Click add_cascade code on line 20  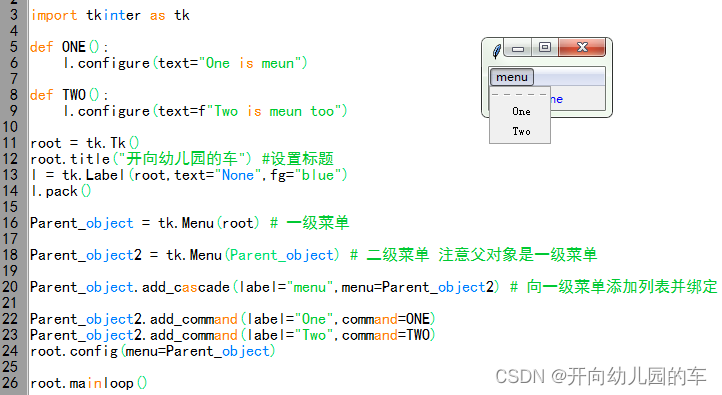pos(265,287)
